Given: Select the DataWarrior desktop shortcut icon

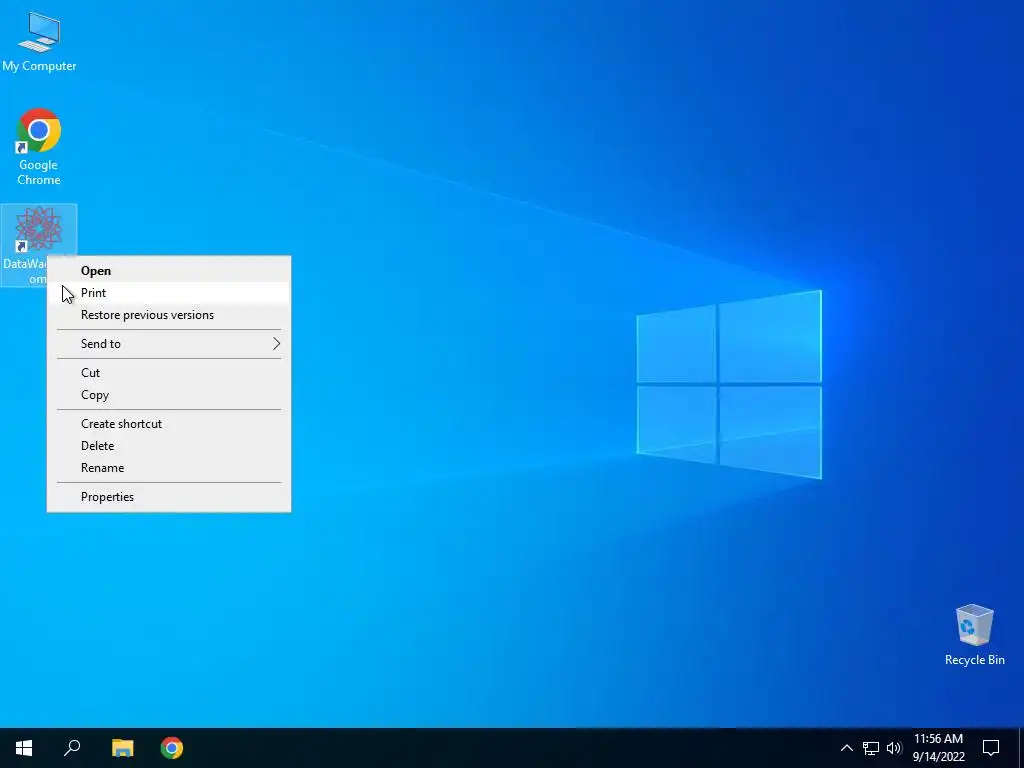Looking at the screenshot, I should coord(39,230).
